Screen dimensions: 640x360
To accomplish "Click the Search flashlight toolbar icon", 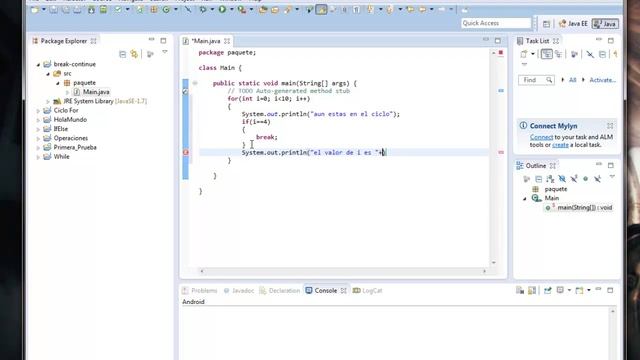I will [288, 9].
